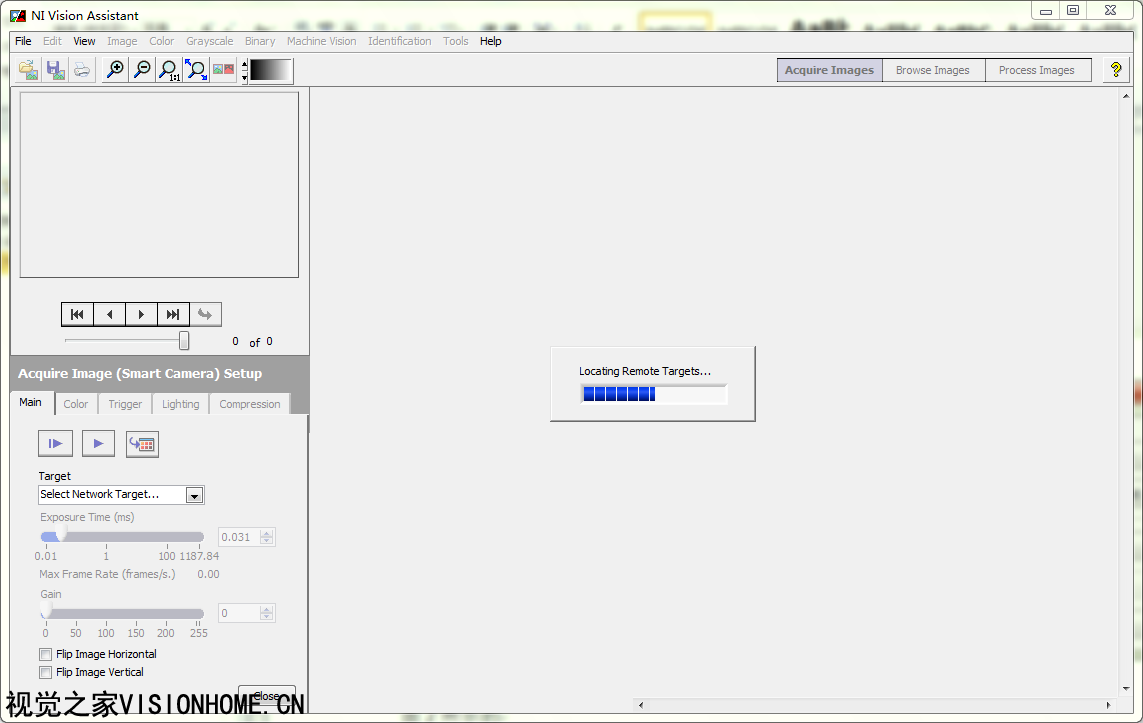Click the Open Image toolbar icon
Viewport: 1143px width, 723px height.
(28, 70)
